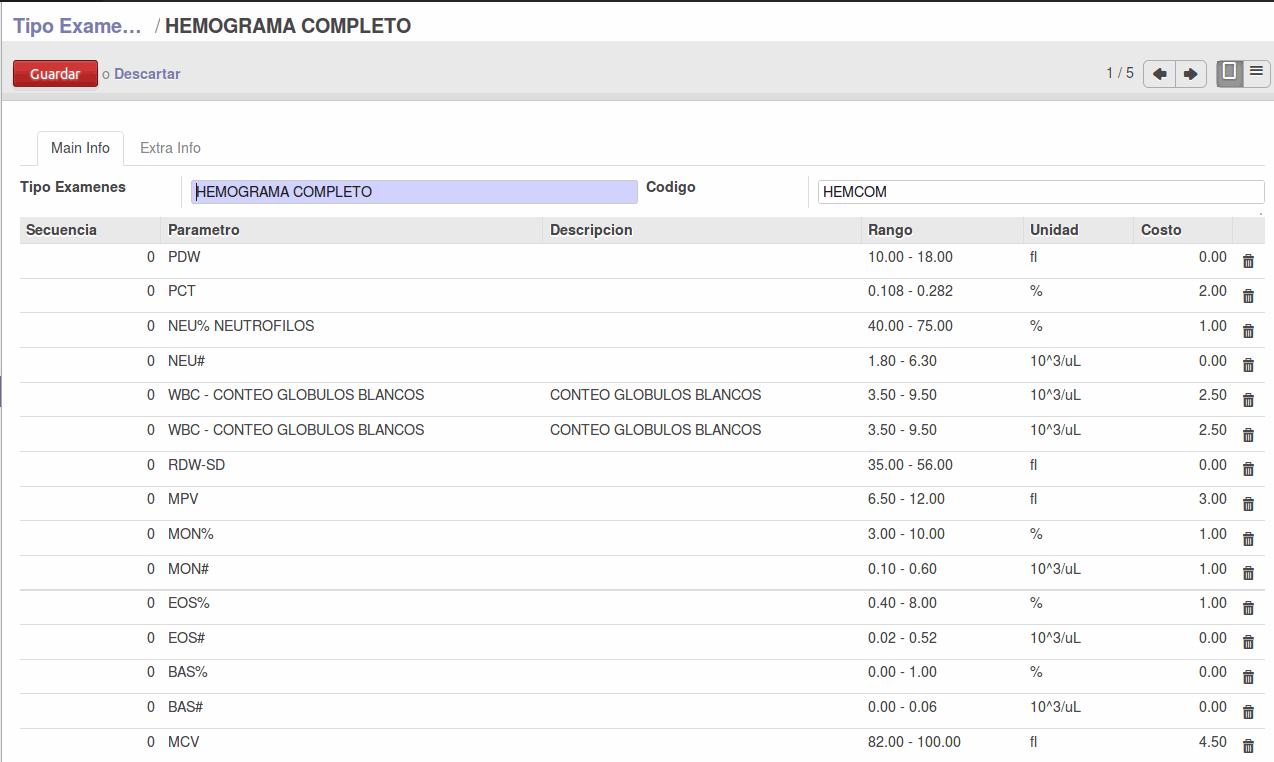Go to the next record arrow

click(x=1190, y=74)
